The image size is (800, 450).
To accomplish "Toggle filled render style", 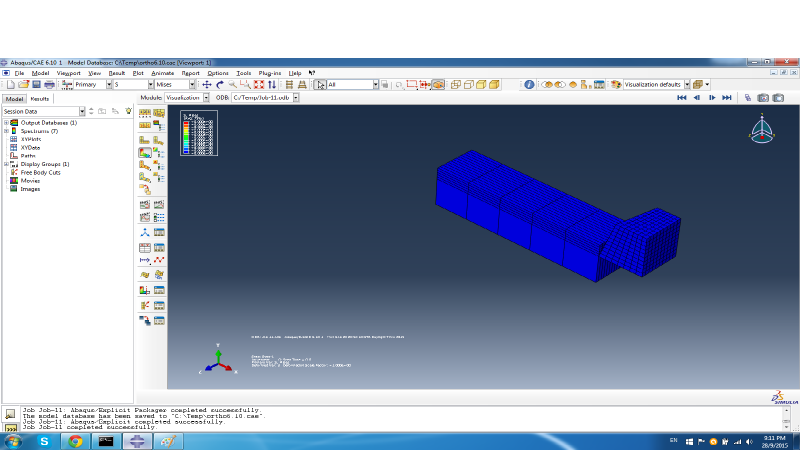I will click(x=481, y=85).
